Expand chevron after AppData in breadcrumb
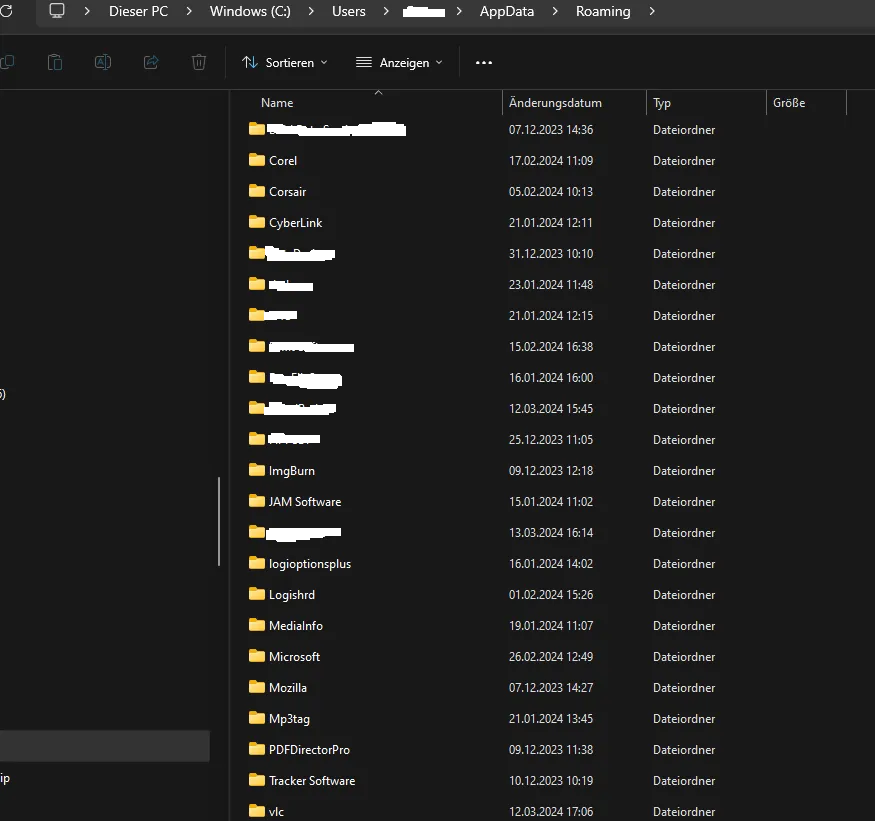 pyautogui.click(x=555, y=11)
